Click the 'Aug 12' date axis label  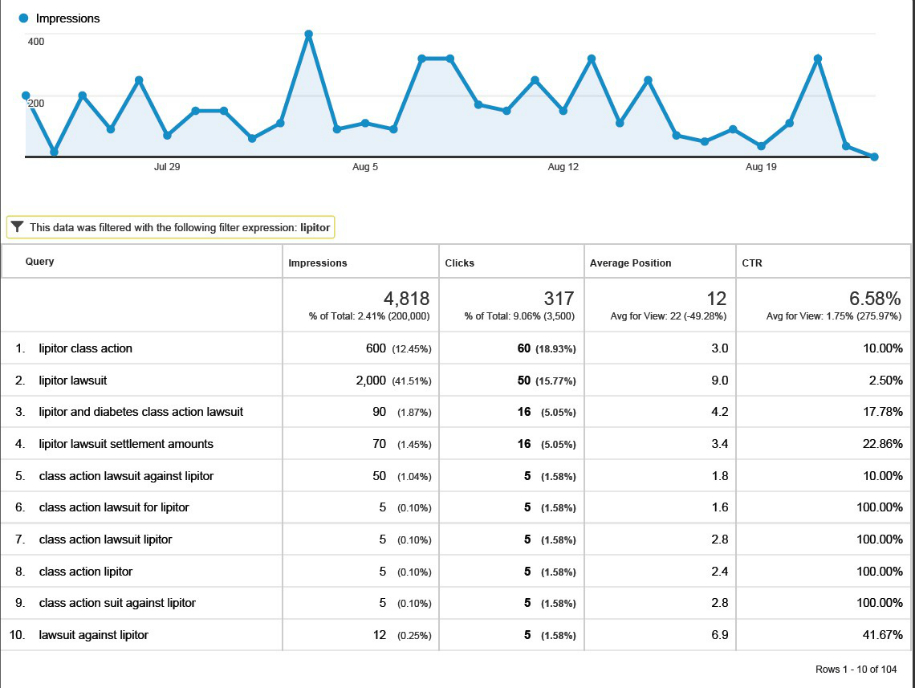pos(563,167)
